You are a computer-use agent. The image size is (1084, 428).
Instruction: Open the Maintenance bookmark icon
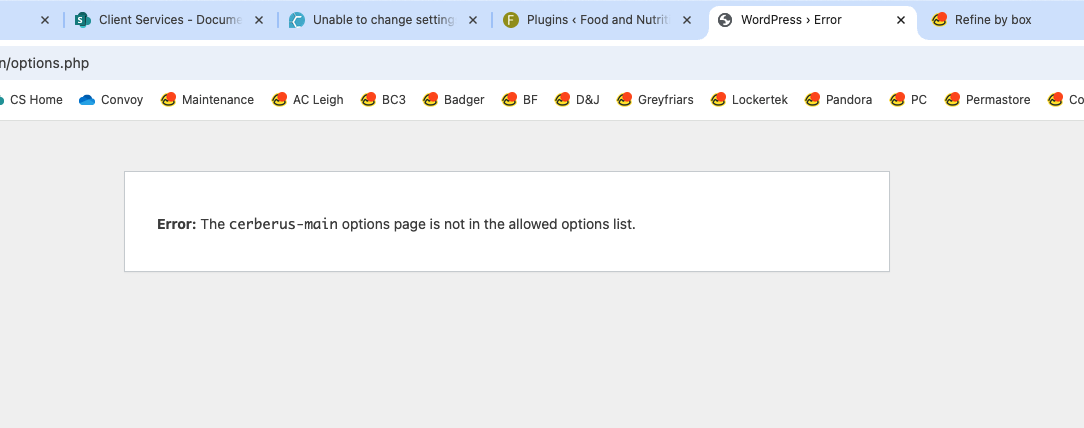click(x=168, y=100)
